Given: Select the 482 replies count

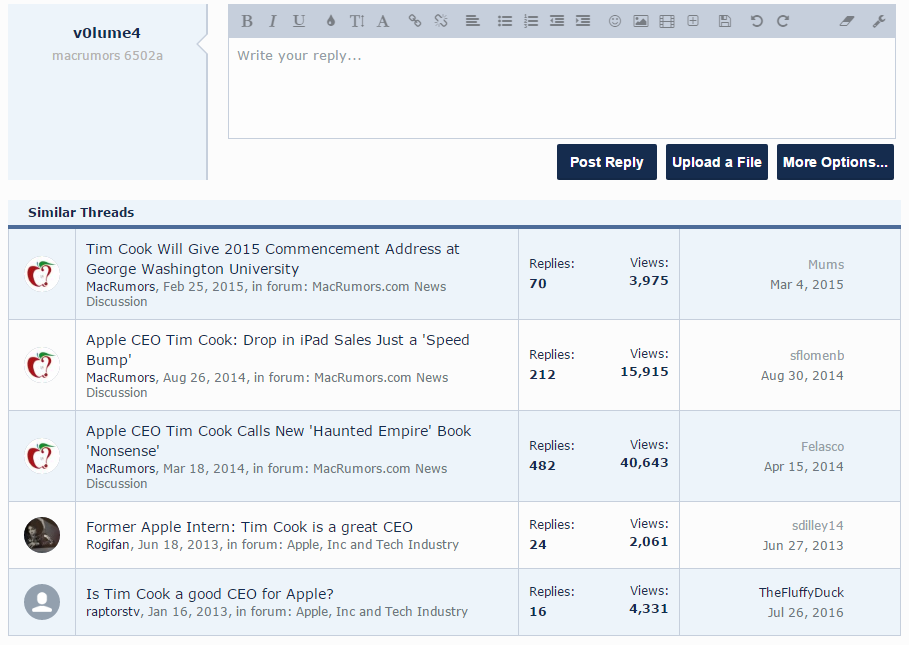Looking at the screenshot, I should [x=542, y=466].
